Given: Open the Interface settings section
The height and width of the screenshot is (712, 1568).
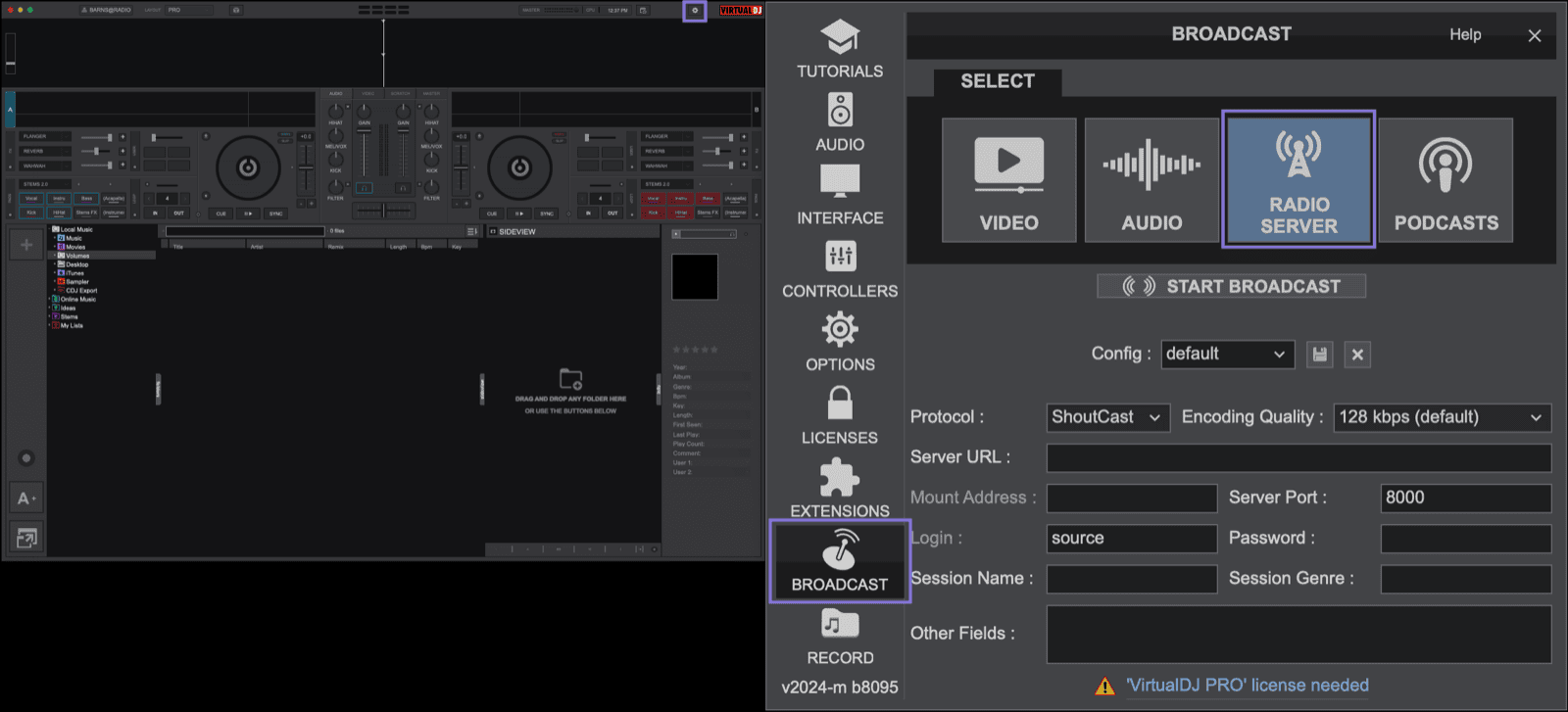Looking at the screenshot, I should click(x=840, y=196).
